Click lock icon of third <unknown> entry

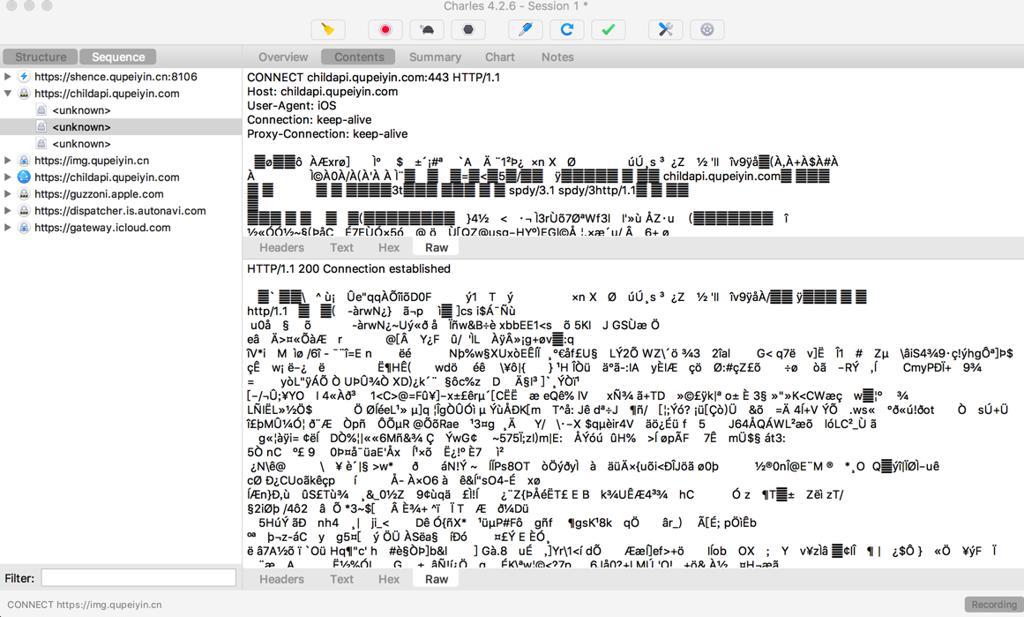(x=41, y=144)
